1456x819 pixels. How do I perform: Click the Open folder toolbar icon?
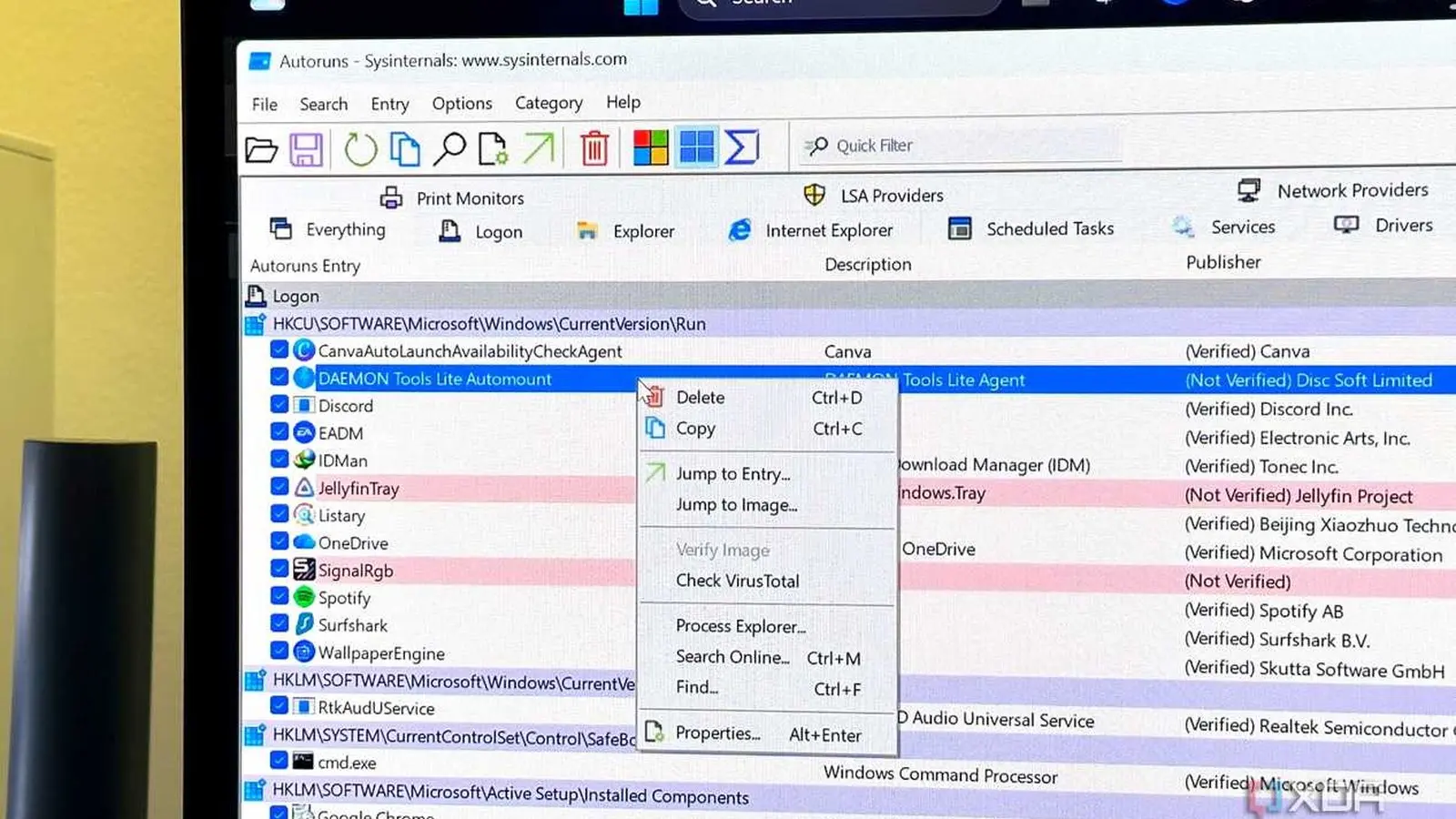coord(261,149)
